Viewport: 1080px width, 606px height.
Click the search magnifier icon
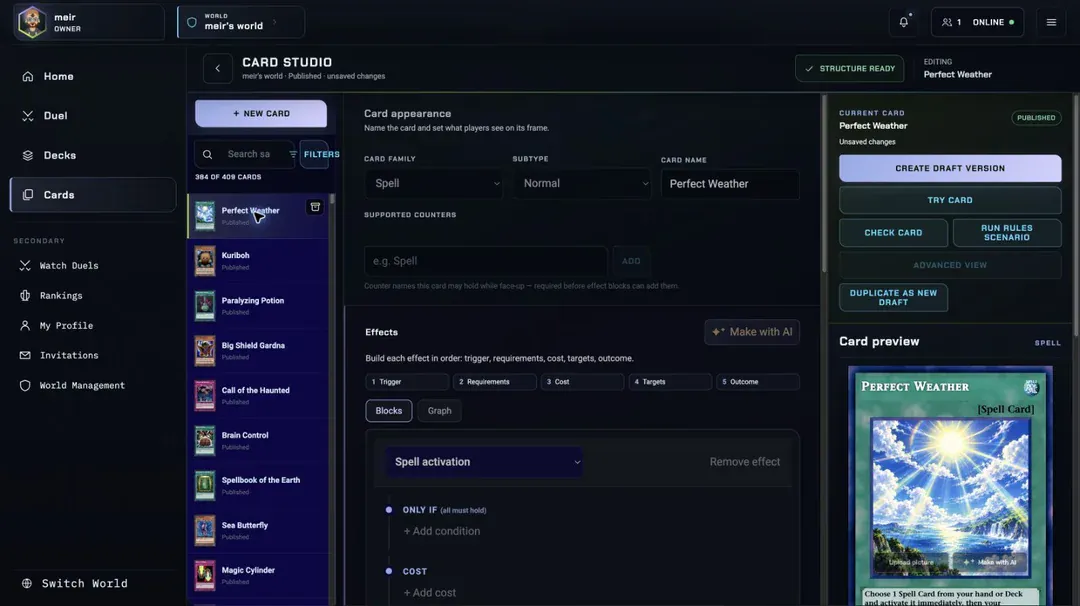tap(207, 154)
